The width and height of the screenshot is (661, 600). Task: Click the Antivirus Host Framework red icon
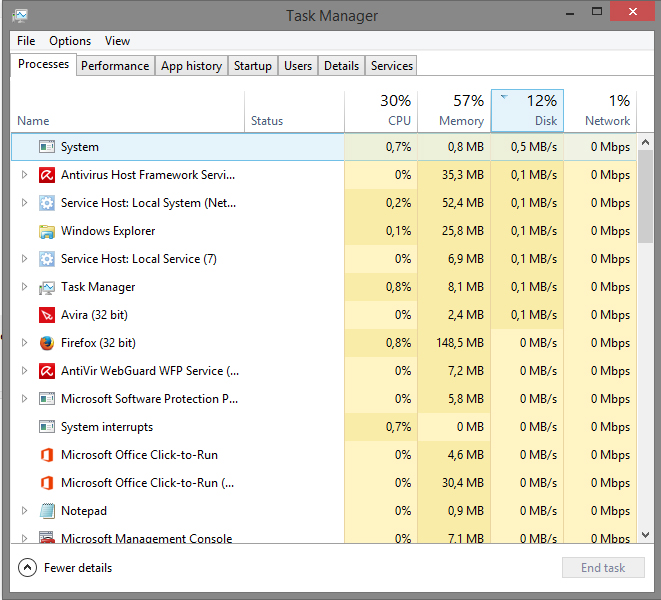[x=47, y=175]
